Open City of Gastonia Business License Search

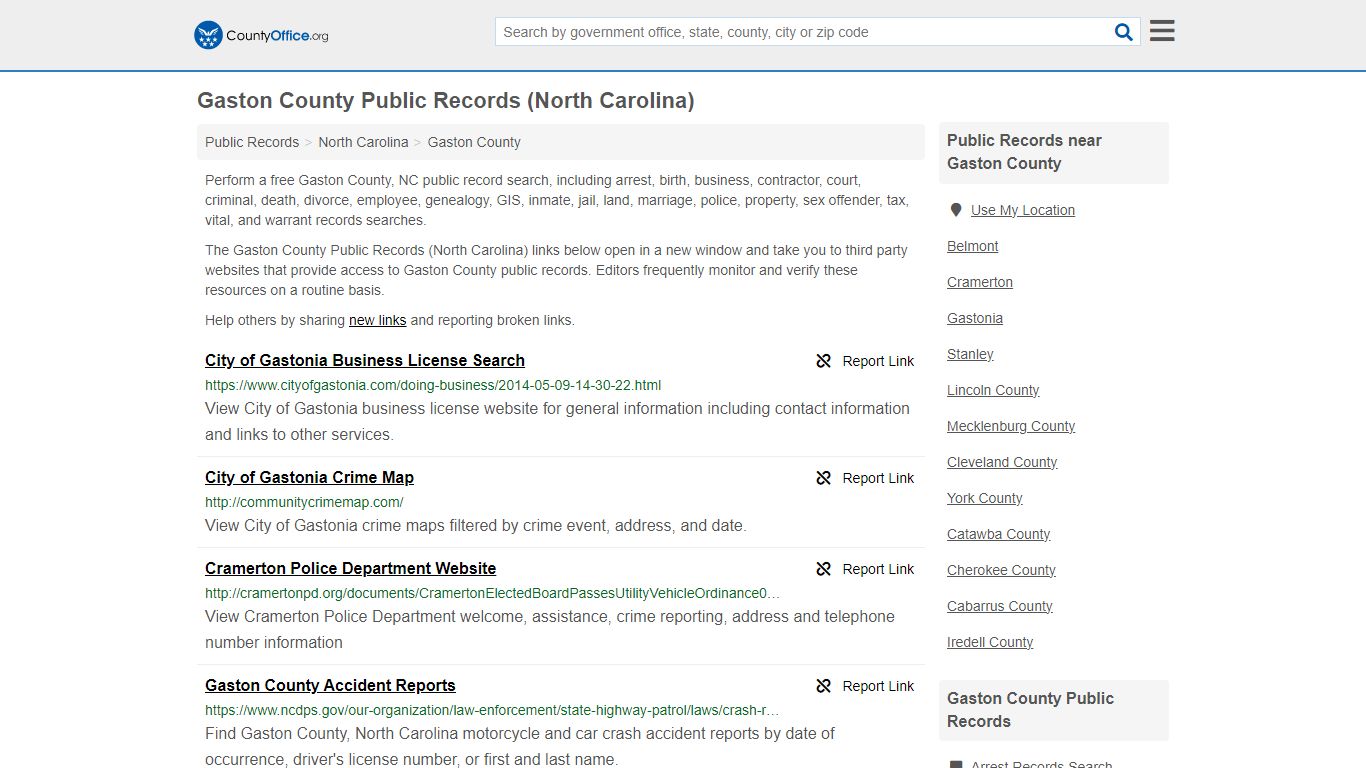pos(365,360)
